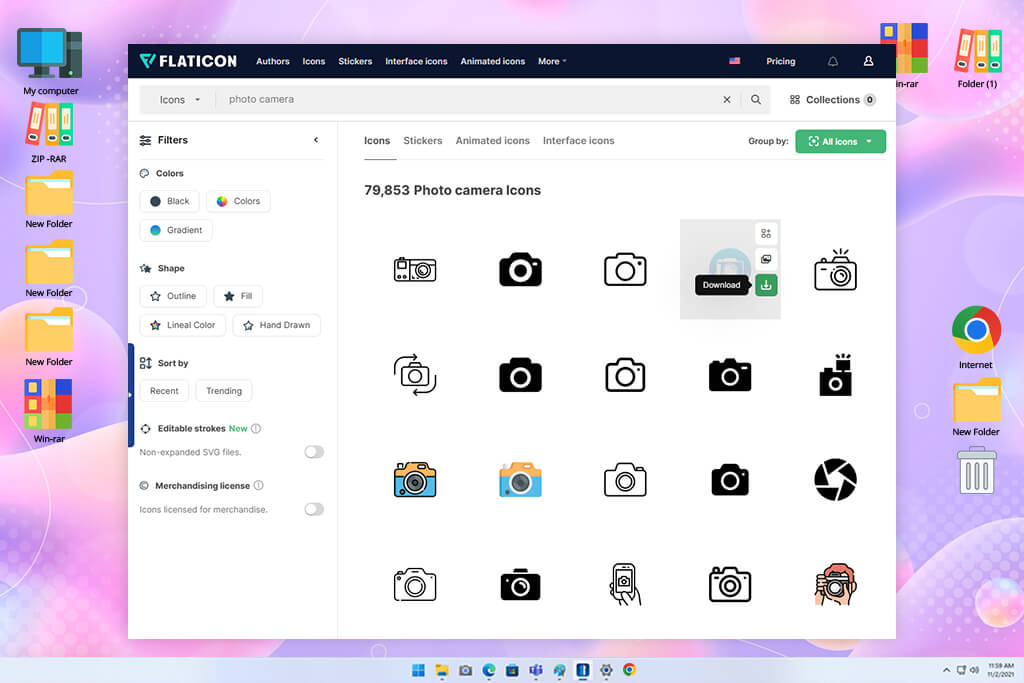The width and height of the screenshot is (1024, 683).
Task: Filter by Outline shape
Action: coord(173,296)
